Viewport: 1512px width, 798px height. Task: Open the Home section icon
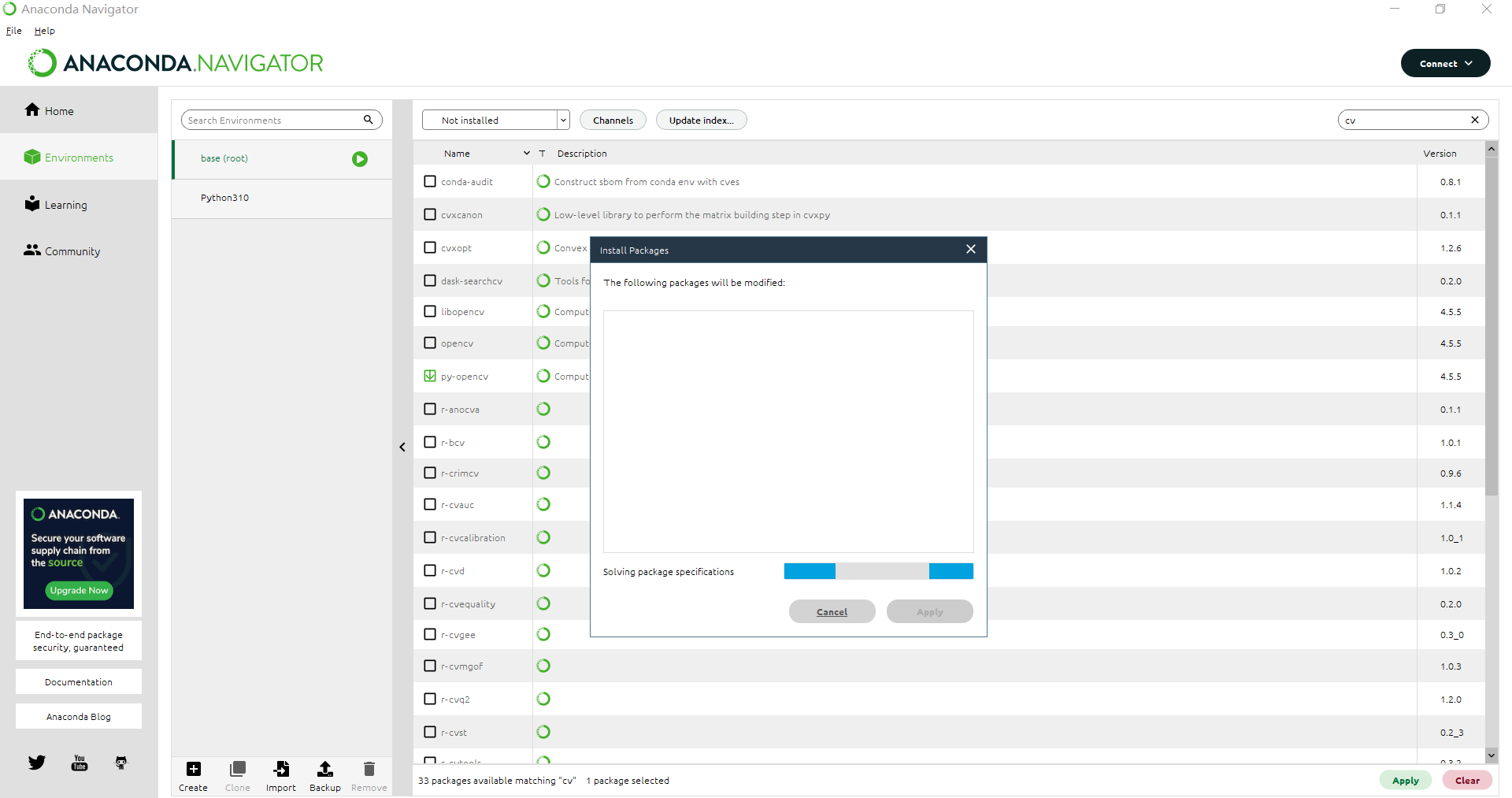[x=32, y=109]
